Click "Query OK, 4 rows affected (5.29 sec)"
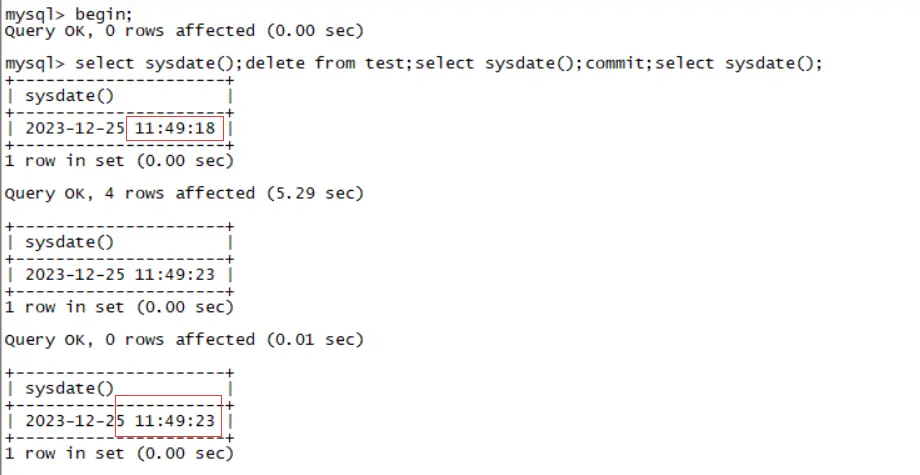This screenshot has height=475, width=920. point(184,193)
